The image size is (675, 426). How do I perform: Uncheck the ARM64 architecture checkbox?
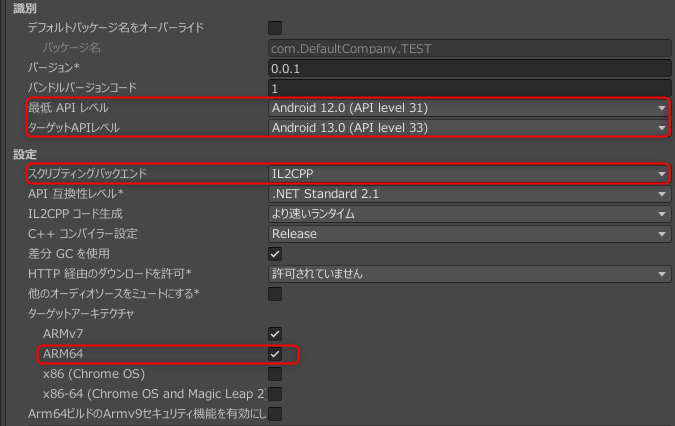click(275, 354)
